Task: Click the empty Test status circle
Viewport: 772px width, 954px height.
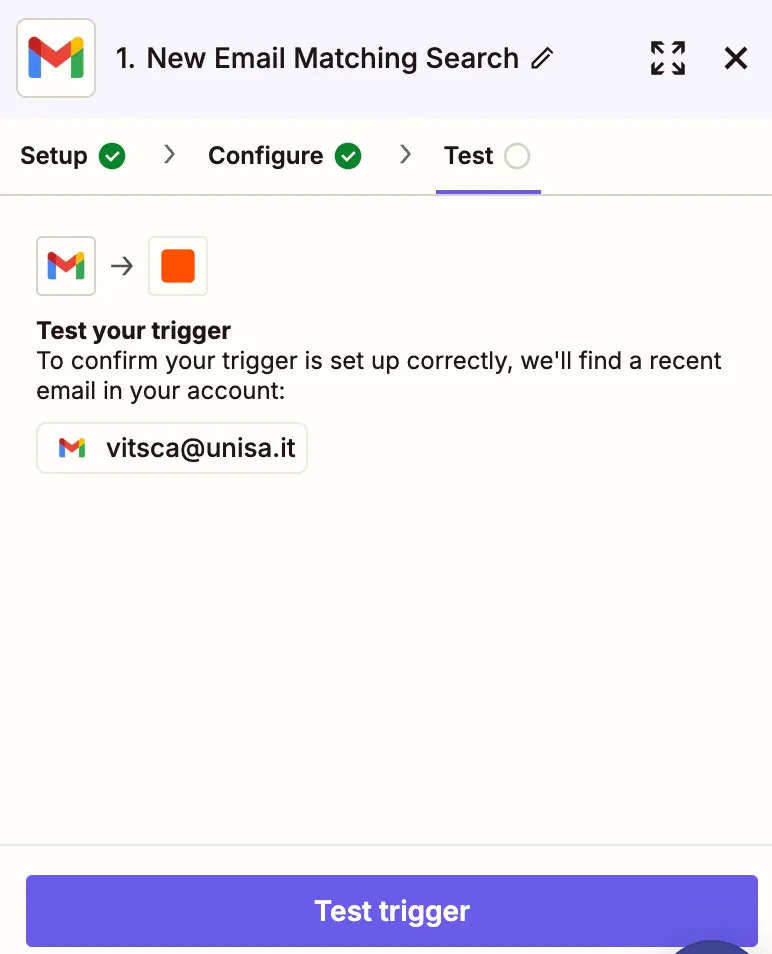Action: [x=517, y=156]
